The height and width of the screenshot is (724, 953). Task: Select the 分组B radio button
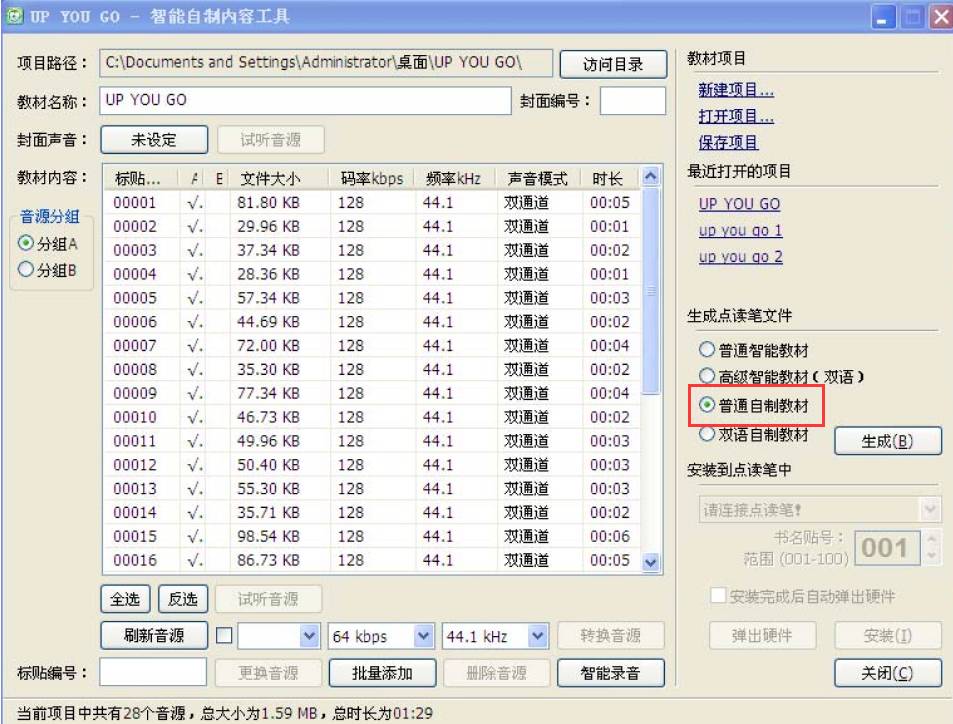[26, 268]
